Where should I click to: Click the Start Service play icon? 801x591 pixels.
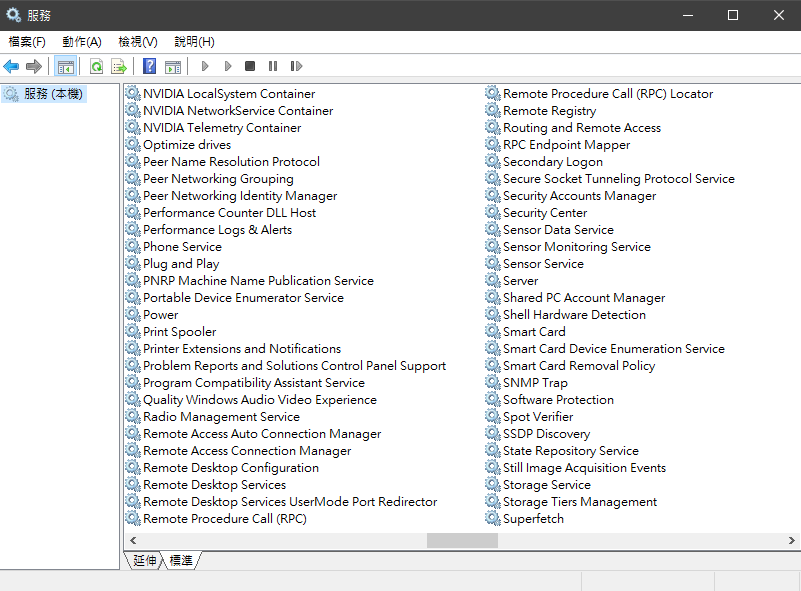point(205,66)
